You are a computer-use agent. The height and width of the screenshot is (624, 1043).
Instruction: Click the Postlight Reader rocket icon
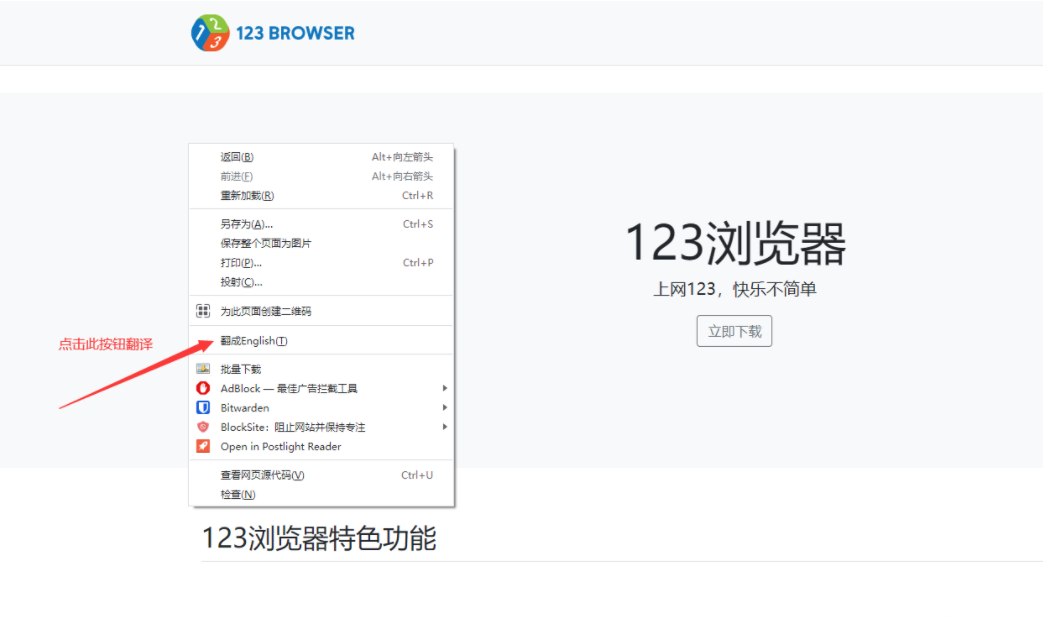203,446
